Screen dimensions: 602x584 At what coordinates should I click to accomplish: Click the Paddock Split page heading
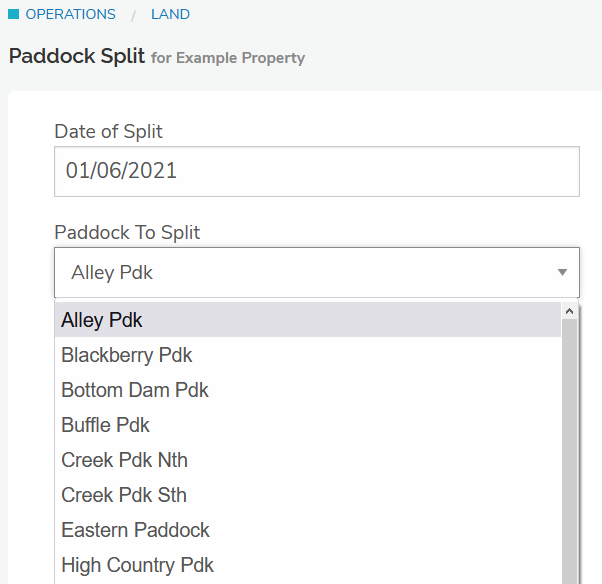point(76,56)
